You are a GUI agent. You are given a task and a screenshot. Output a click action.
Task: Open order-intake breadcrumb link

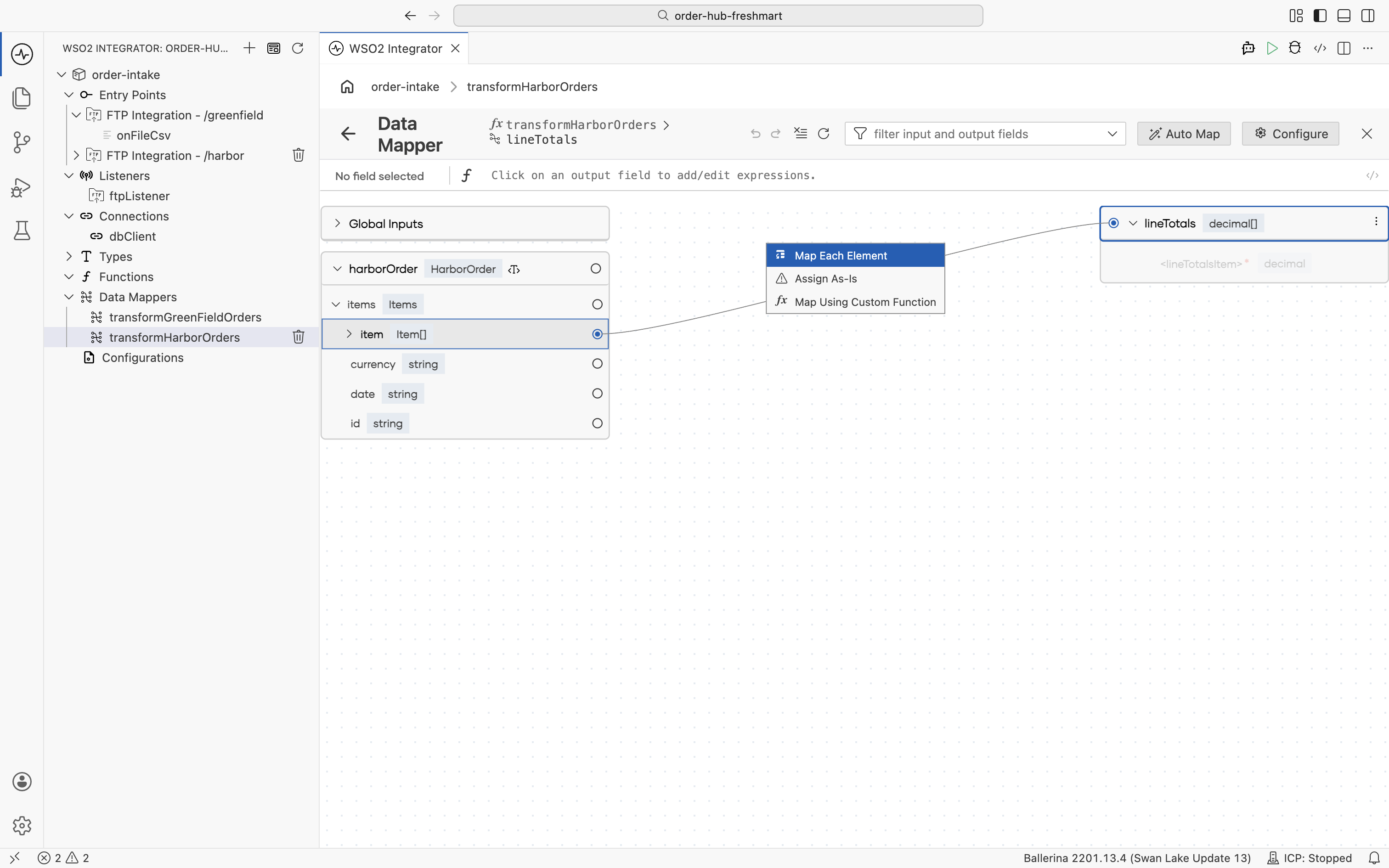click(405, 87)
